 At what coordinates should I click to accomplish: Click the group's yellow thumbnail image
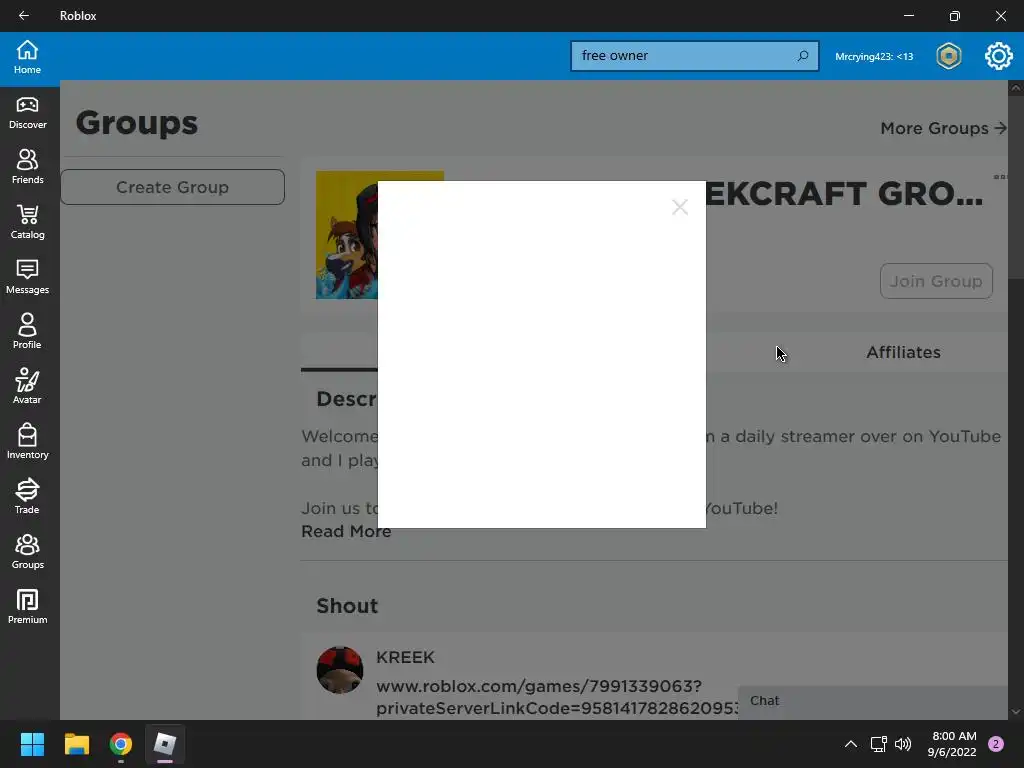point(347,235)
